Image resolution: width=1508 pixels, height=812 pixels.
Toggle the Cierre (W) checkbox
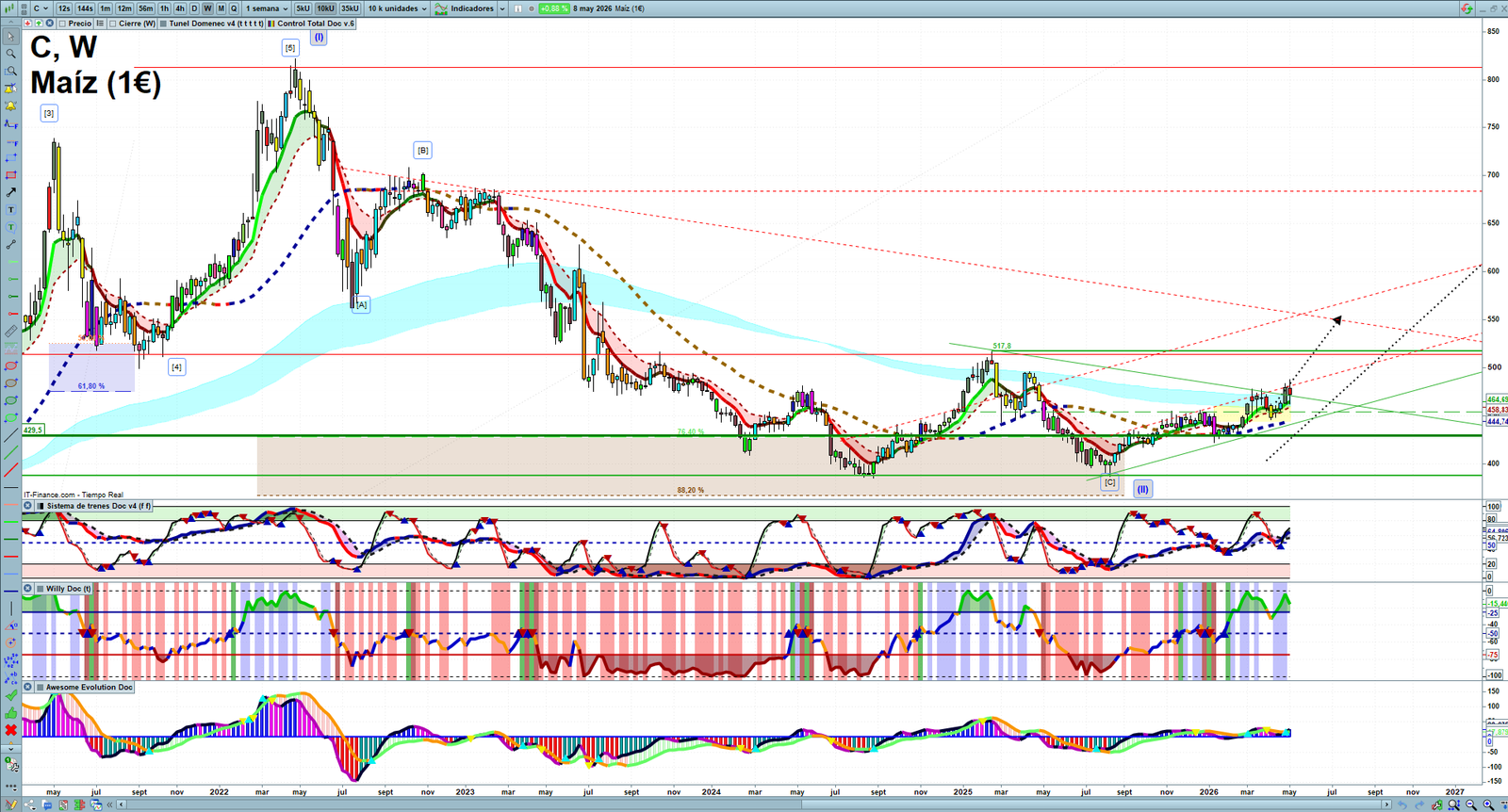pos(113,24)
